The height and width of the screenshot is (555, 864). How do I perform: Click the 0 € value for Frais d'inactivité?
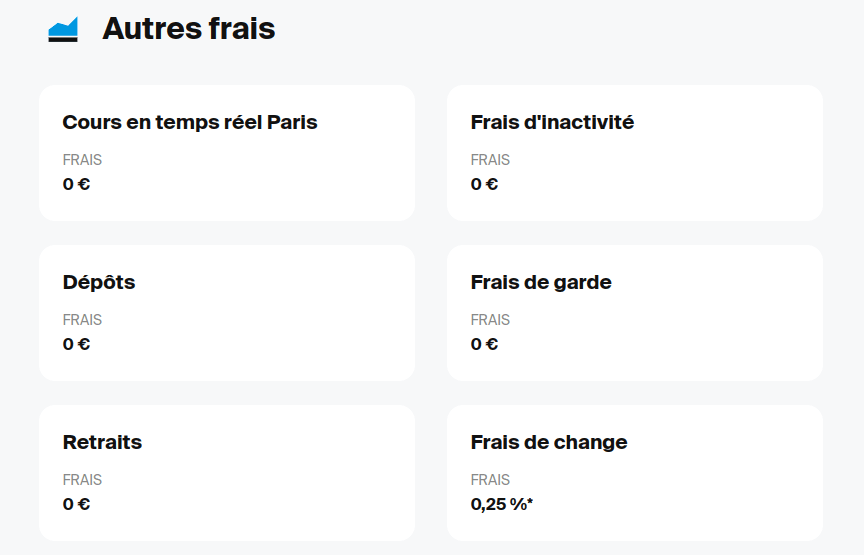point(484,184)
